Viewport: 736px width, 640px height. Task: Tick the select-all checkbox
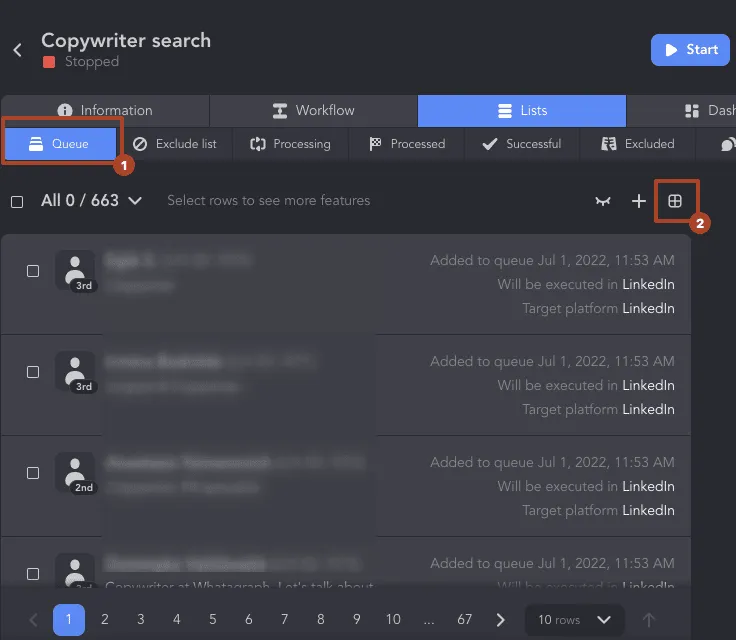tap(17, 202)
